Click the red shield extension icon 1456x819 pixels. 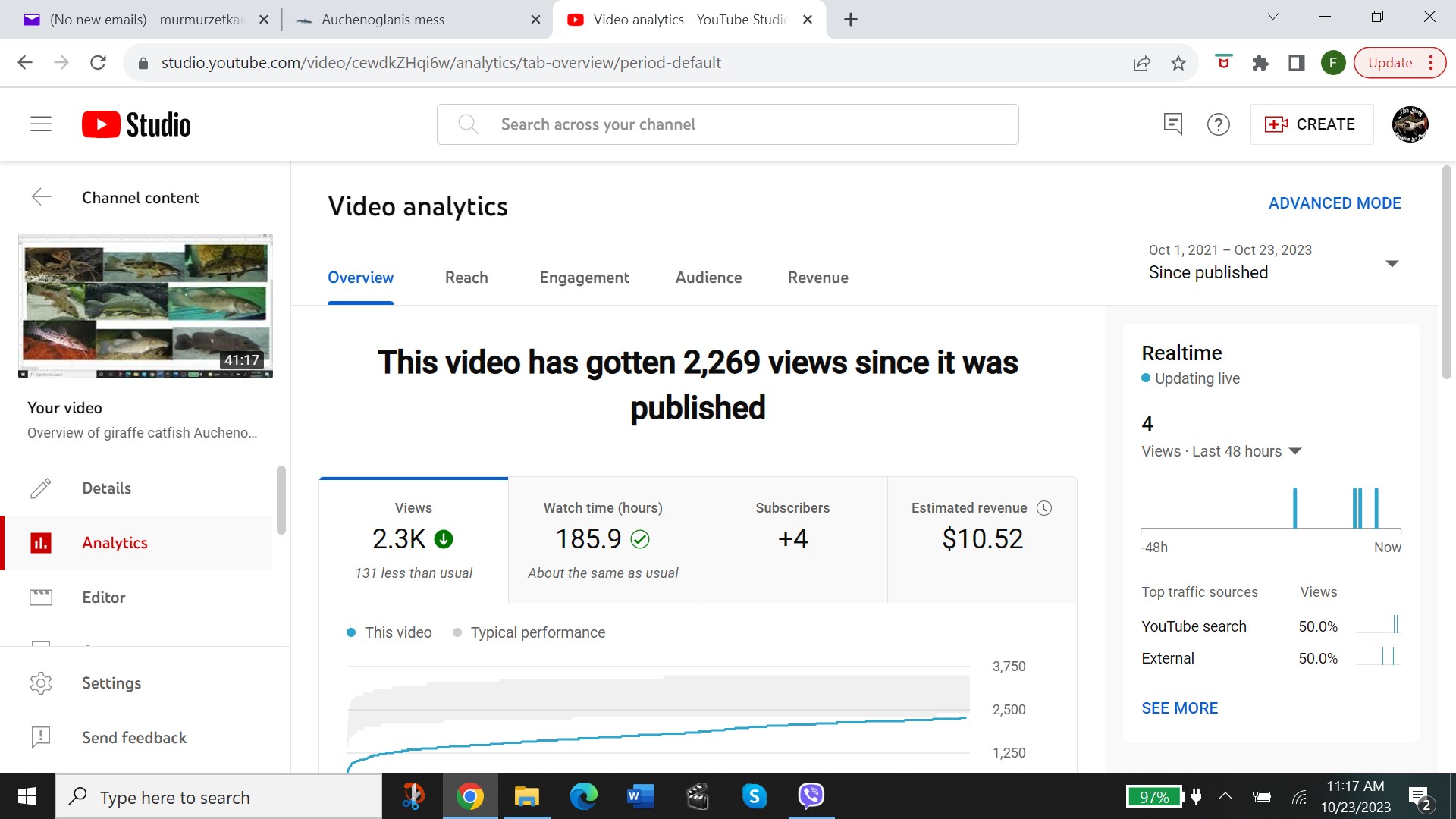tap(1223, 62)
